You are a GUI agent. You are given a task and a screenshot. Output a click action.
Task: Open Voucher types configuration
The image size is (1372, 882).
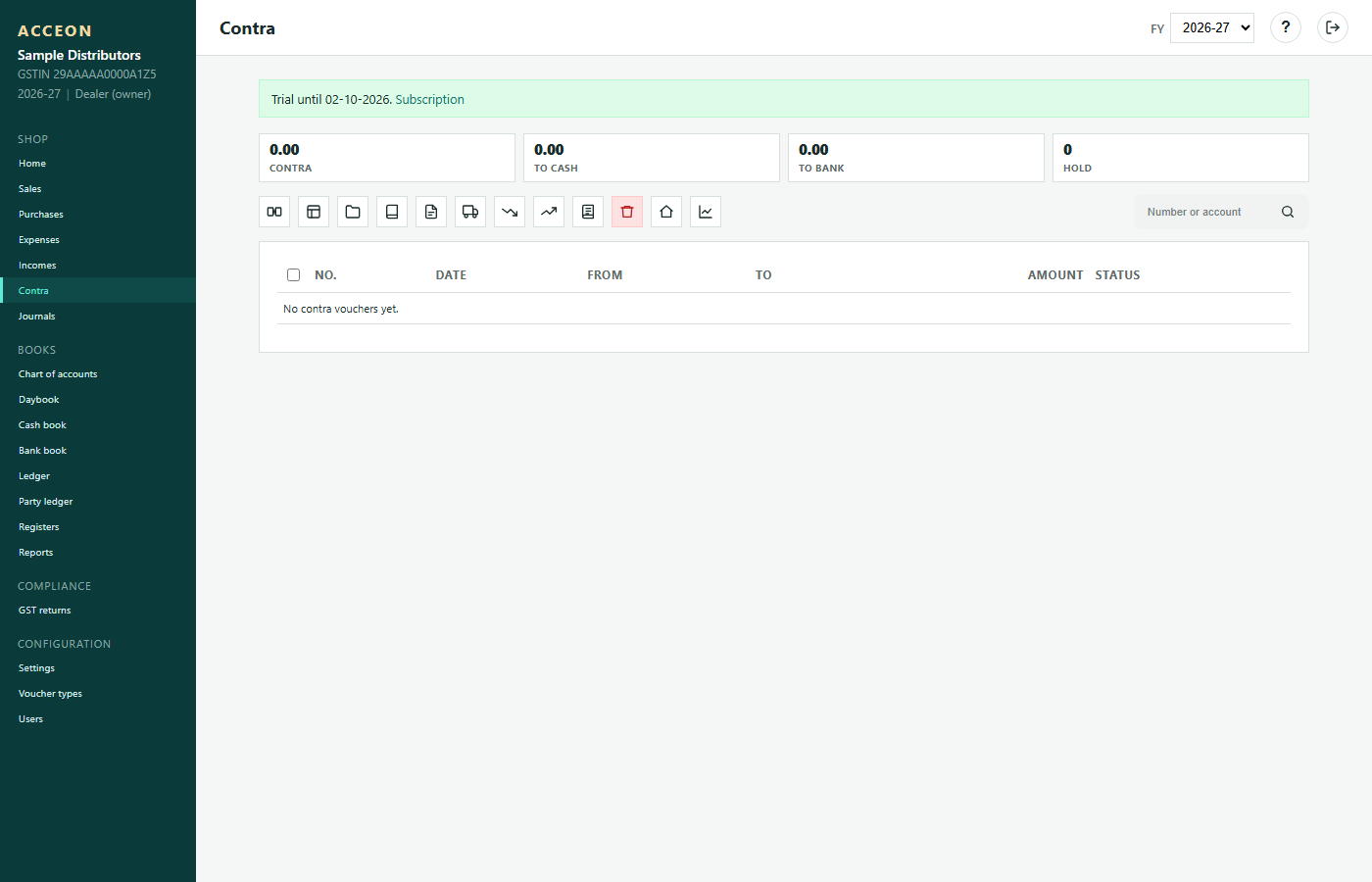pyautogui.click(x=98, y=694)
